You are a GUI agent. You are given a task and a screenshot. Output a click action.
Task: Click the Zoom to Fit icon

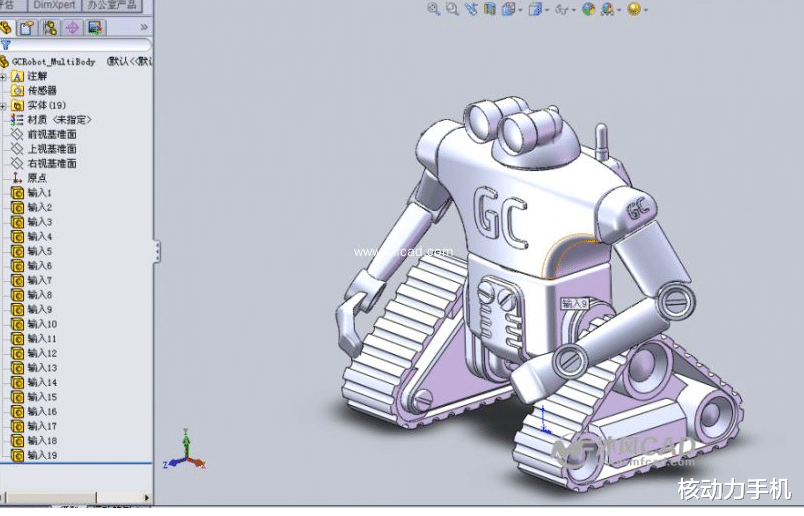tap(433, 9)
